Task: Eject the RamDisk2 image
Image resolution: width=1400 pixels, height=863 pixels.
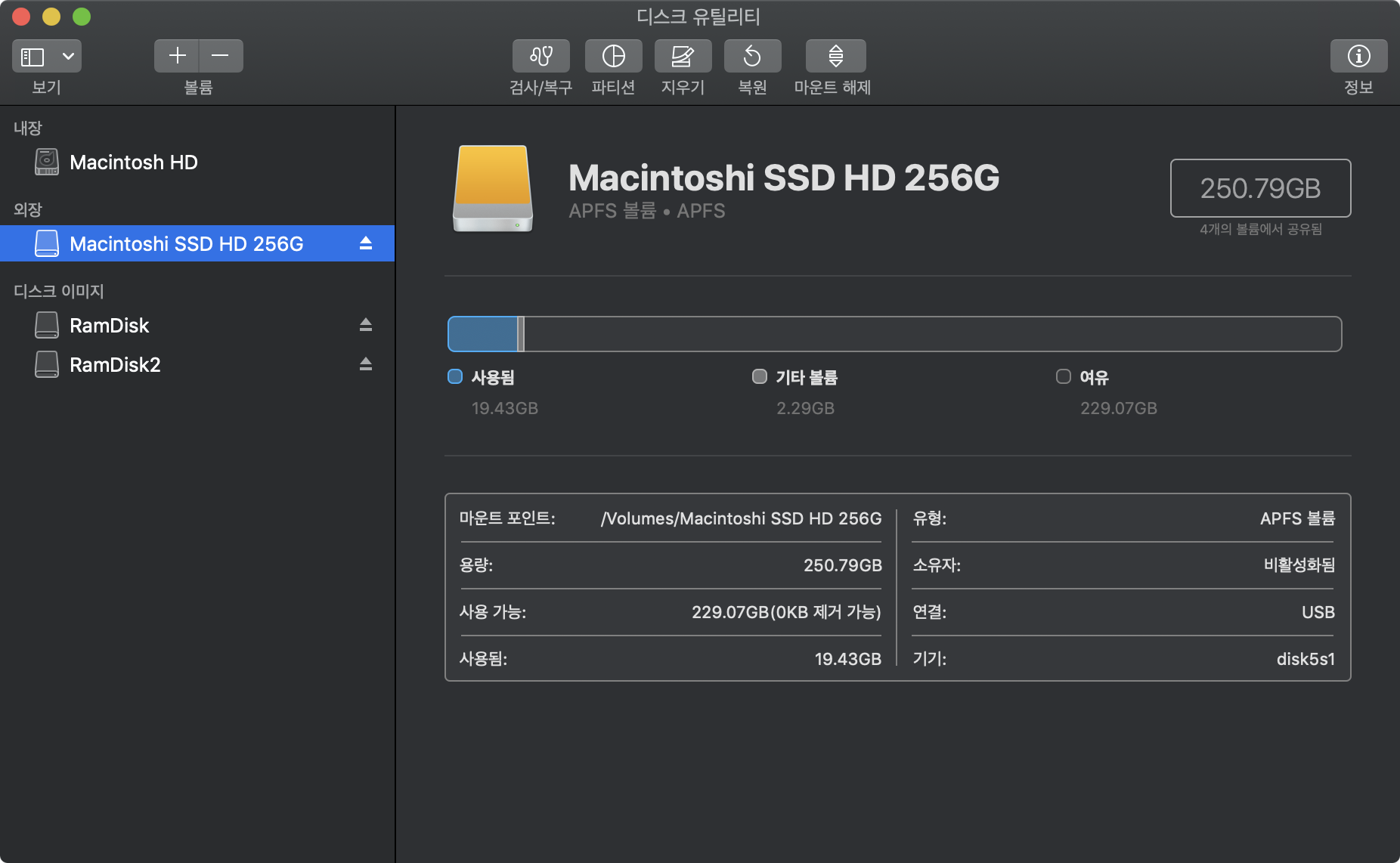Action: [366, 364]
